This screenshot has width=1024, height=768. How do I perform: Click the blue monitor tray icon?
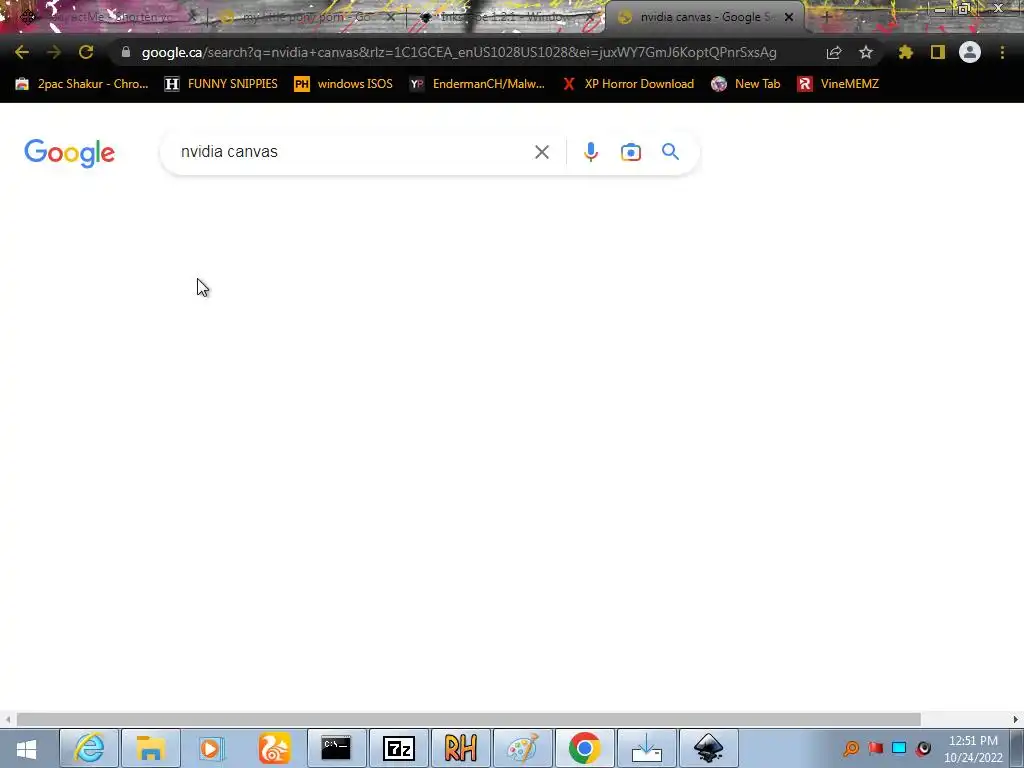tap(899, 748)
